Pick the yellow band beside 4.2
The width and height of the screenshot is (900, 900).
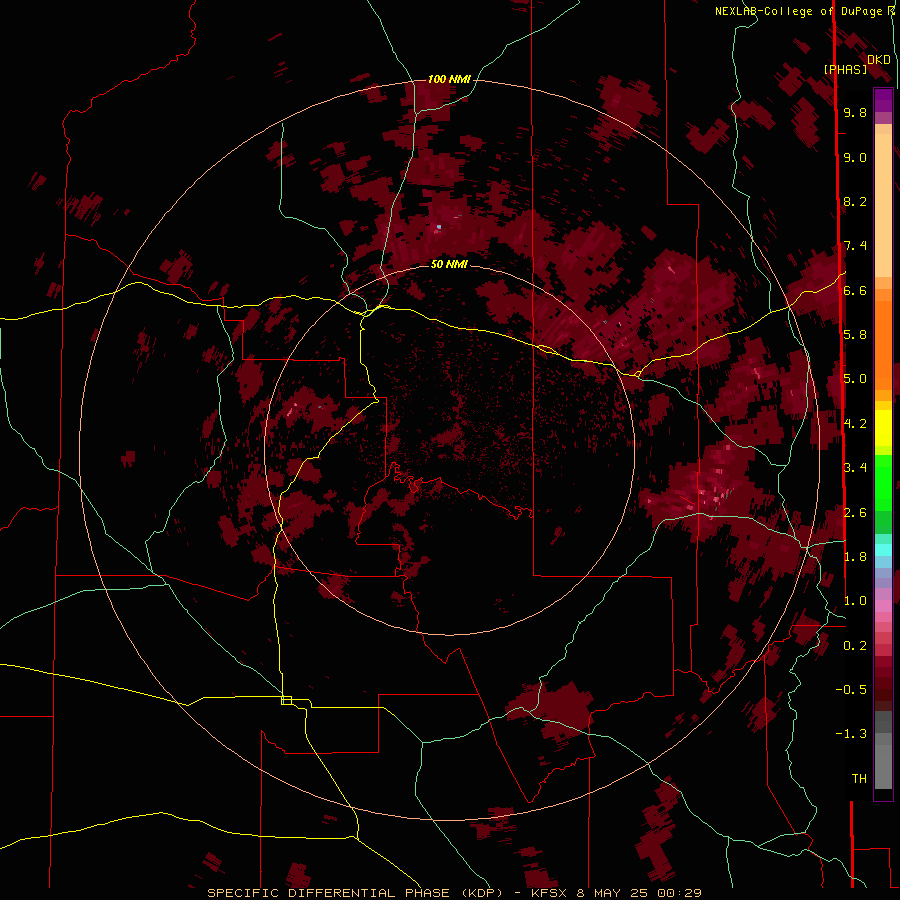(x=883, y=428)
